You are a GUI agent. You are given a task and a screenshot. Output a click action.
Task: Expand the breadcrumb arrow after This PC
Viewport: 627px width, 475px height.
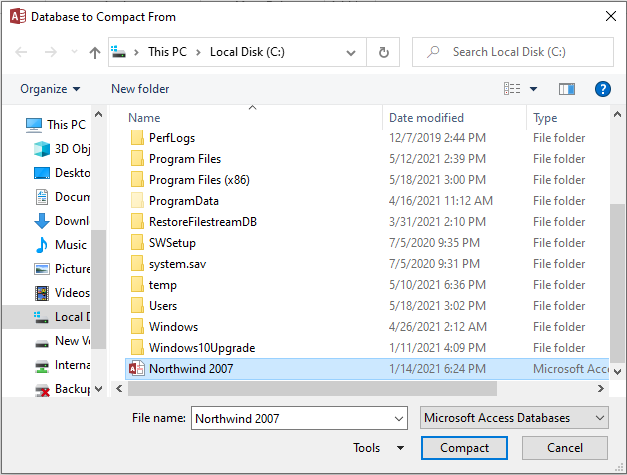coord(198,52)
